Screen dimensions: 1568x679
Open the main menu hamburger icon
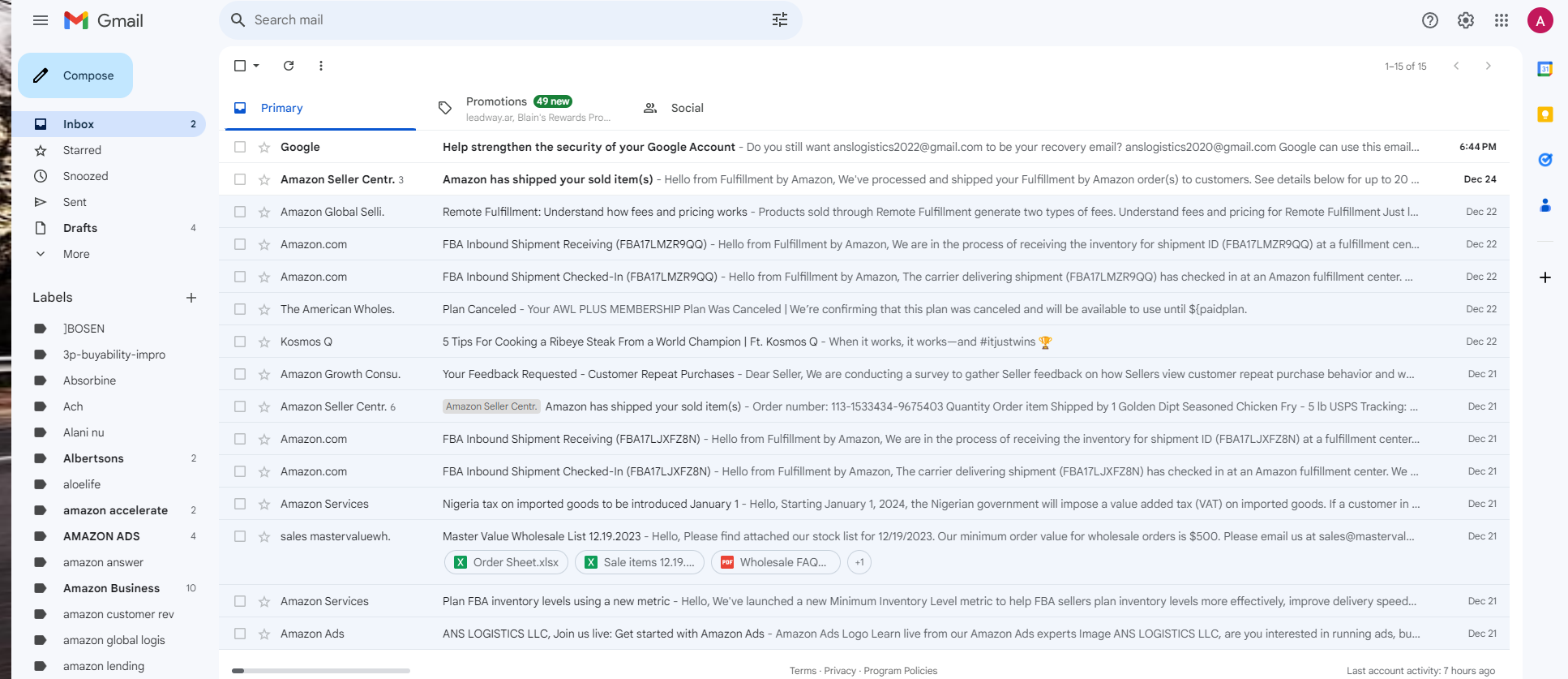41,20
